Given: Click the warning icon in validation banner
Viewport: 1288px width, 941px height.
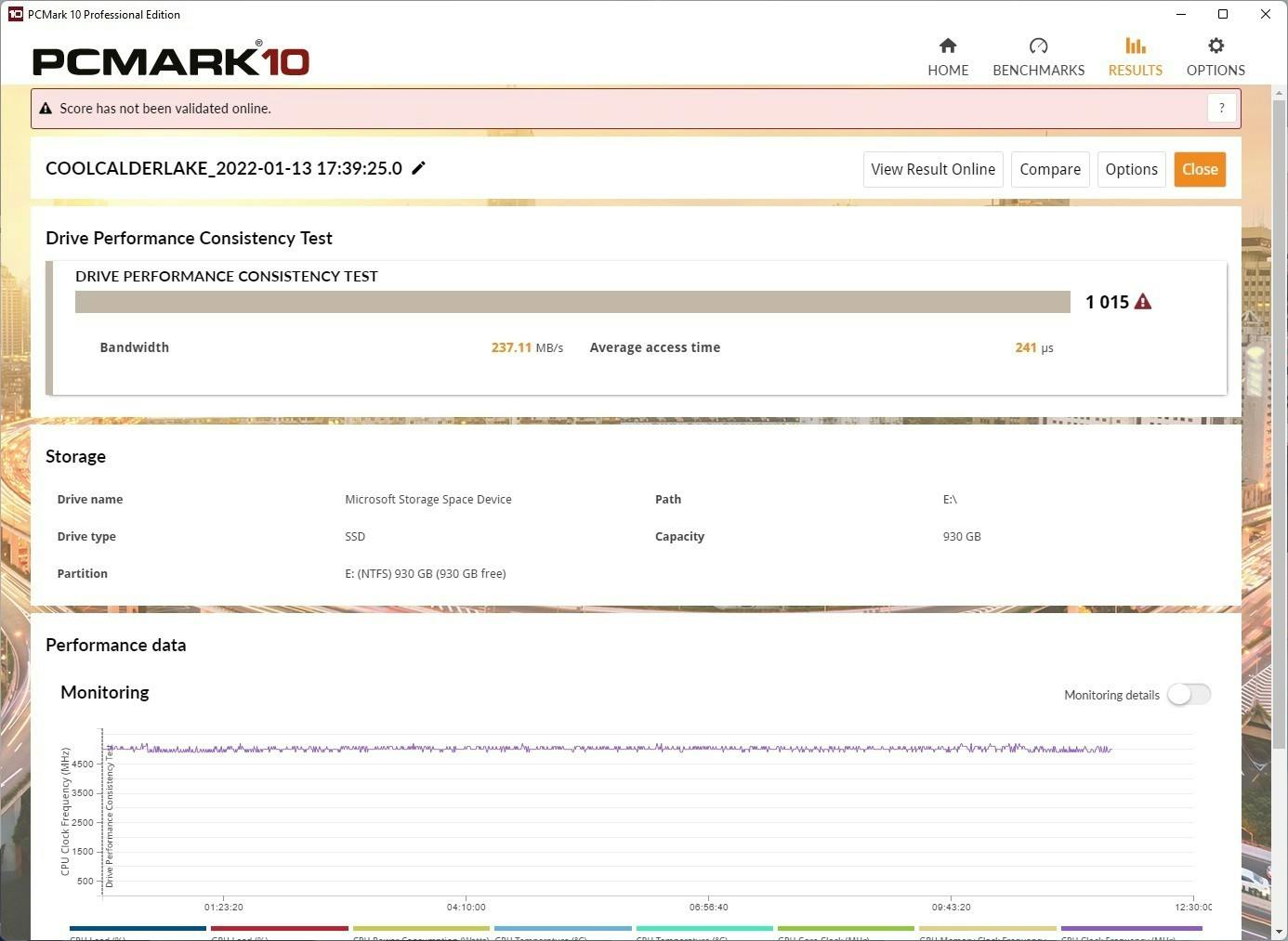Looking at the screenshot, I should [x=46, y=109].
